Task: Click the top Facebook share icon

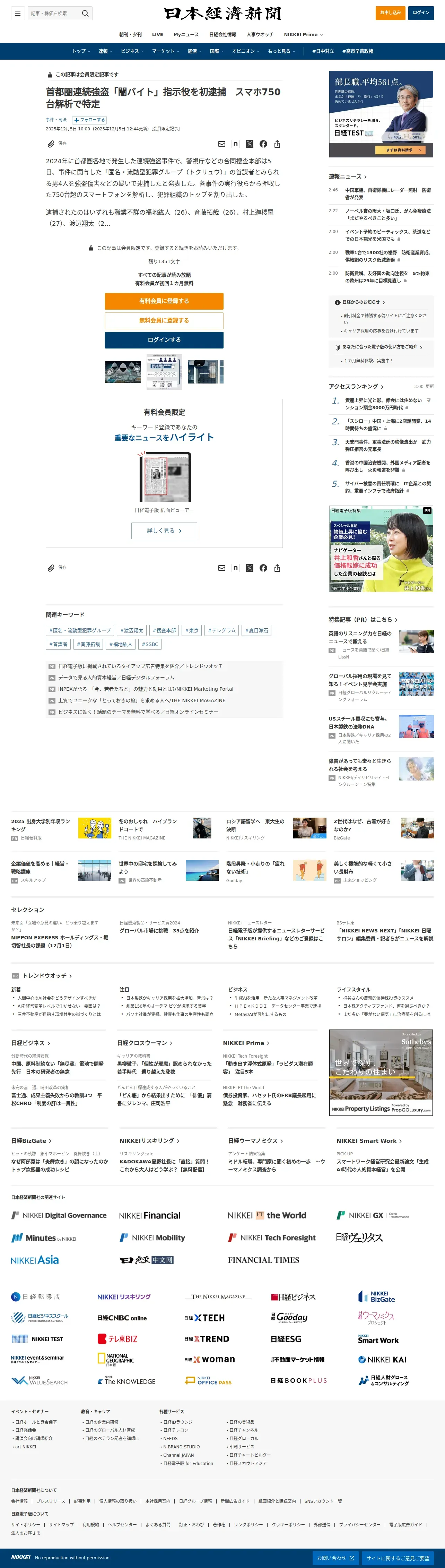Action: click(263, 144)
